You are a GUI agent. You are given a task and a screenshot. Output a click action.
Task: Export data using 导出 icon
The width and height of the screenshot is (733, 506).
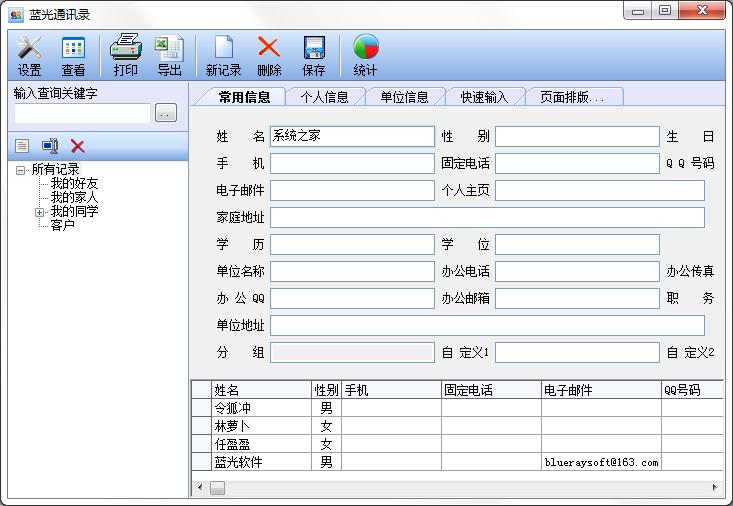coord(169,55)
